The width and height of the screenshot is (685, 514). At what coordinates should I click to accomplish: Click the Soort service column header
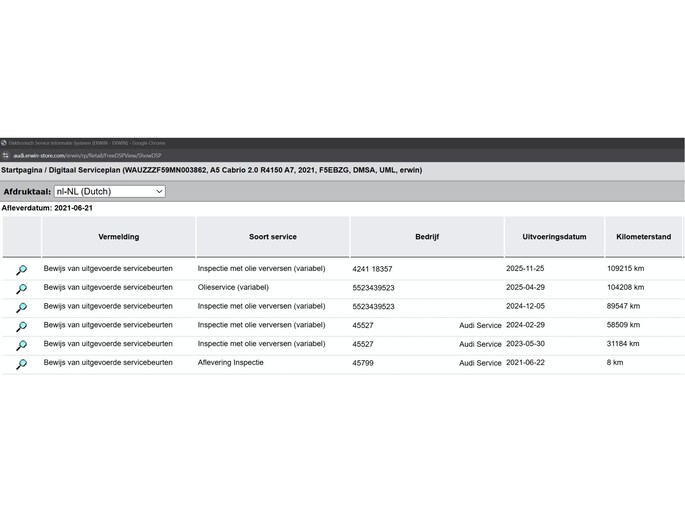coord(272,237)
